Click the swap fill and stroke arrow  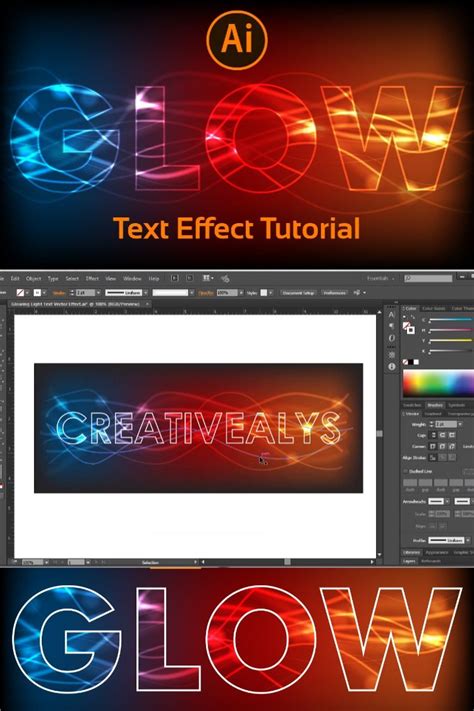(413, 317)
